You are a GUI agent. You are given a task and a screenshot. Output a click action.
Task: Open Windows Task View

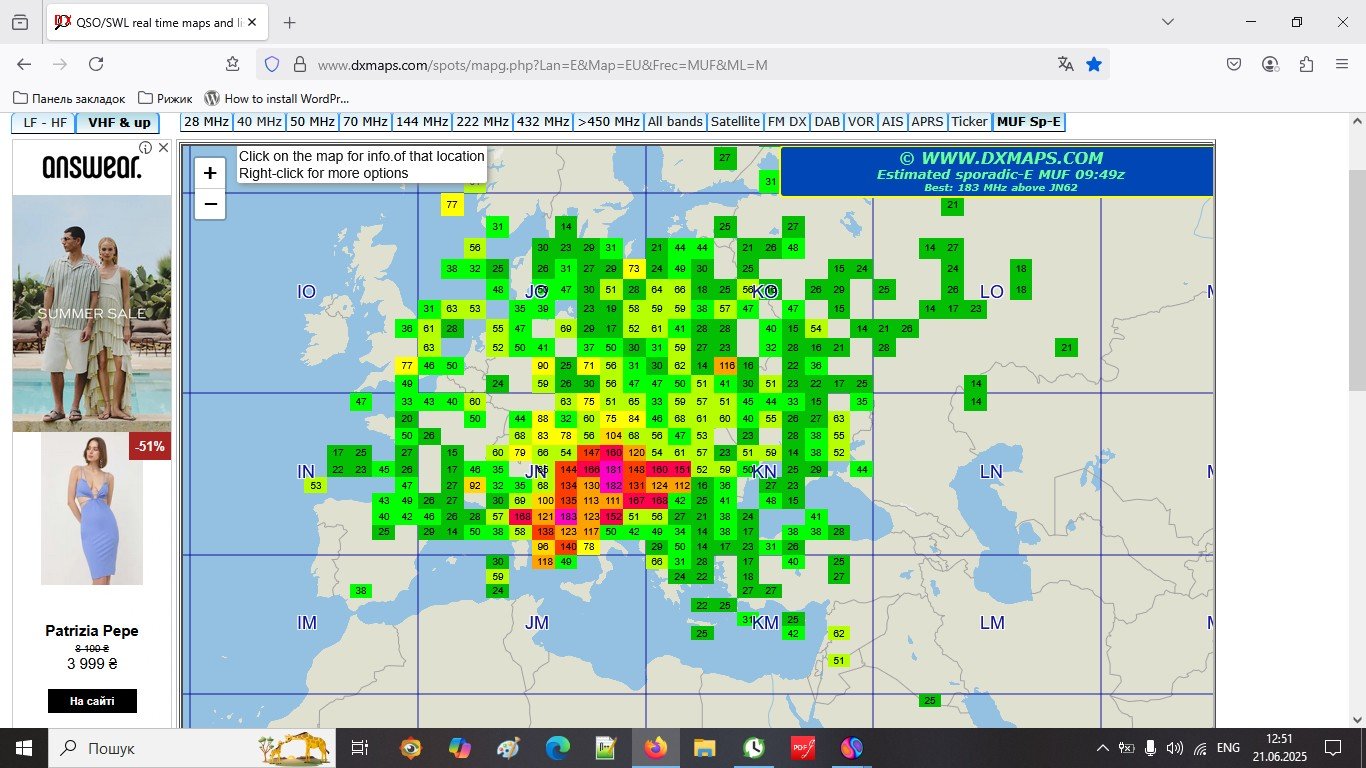click(361, 748)
